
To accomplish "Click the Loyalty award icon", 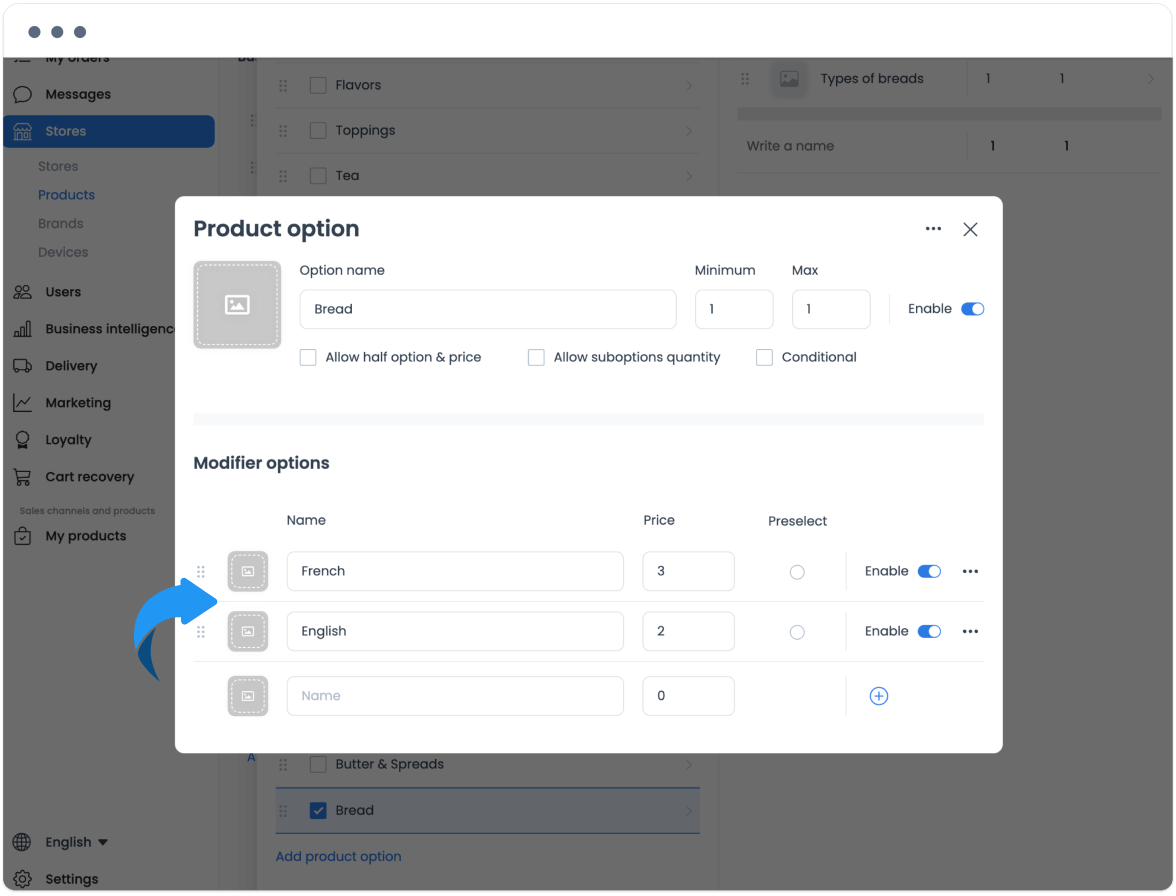I will (x=22, y=440).
